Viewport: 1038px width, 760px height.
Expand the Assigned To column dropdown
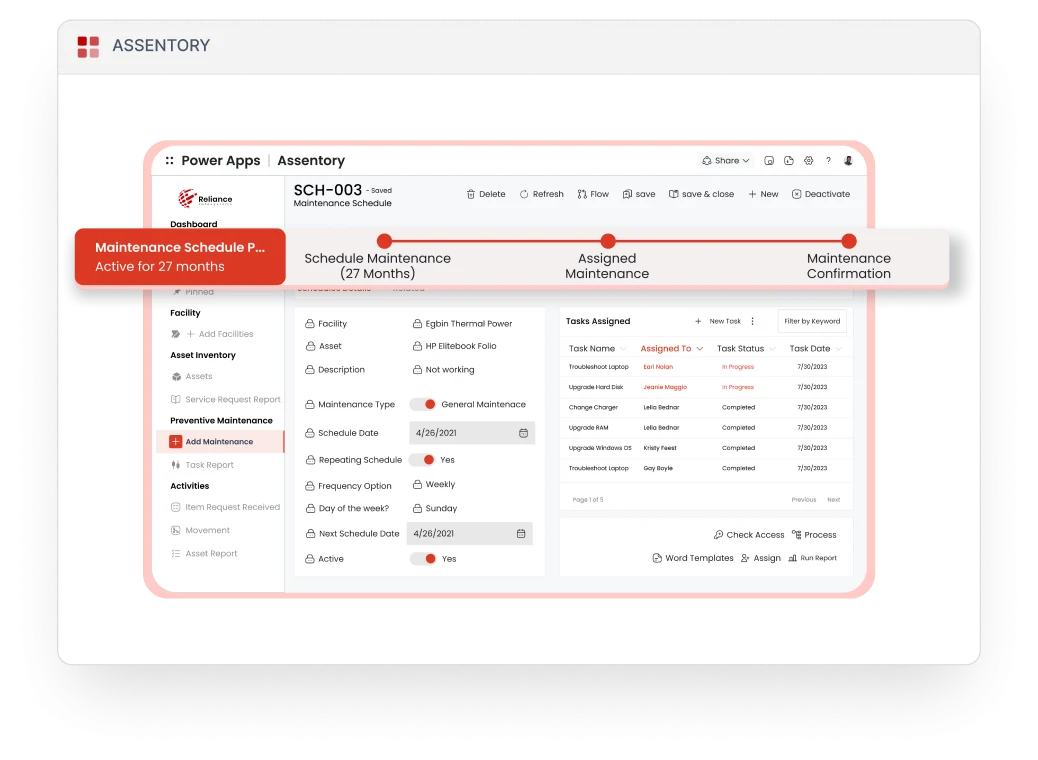point(700,349)
